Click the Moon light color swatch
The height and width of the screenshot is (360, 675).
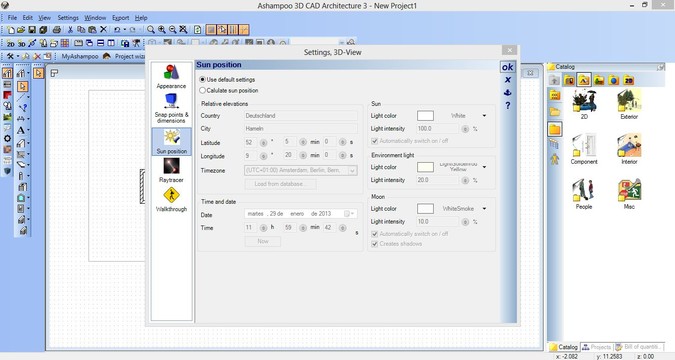tap(425, 208)
